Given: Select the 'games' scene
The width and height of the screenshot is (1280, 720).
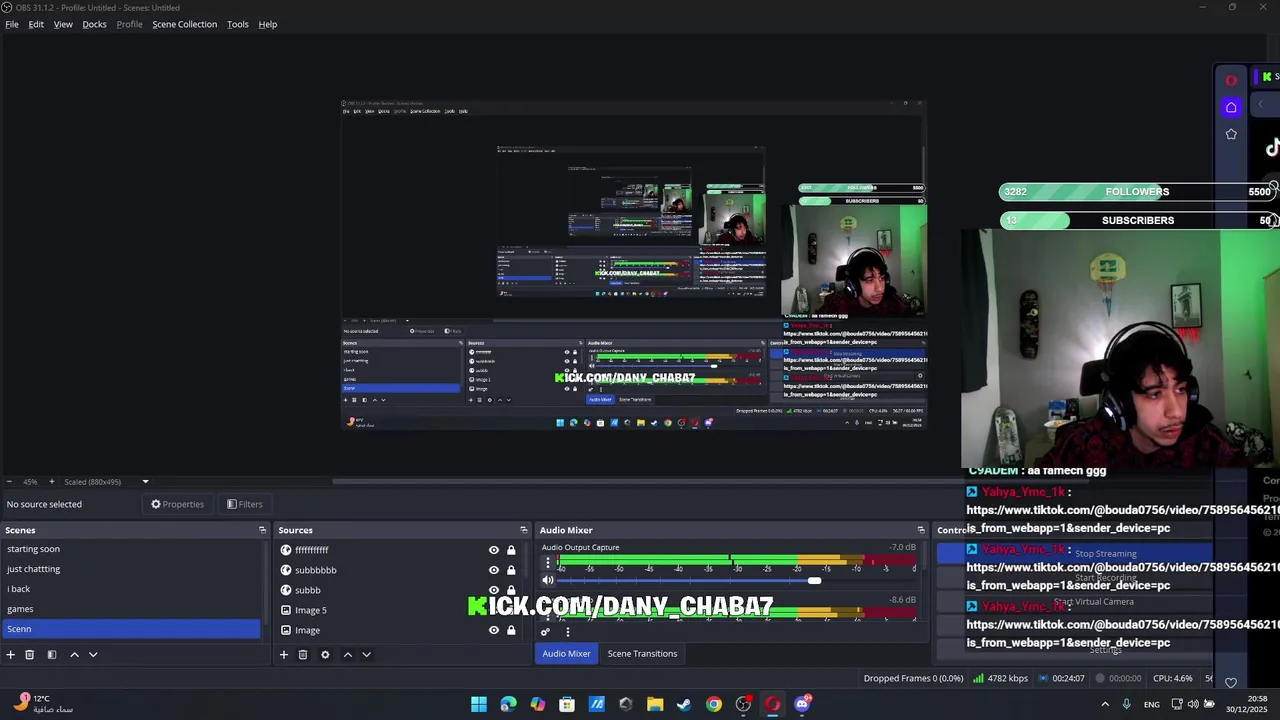Looking at the screenshot, I should pyautogui.click(x=132, y=609).
